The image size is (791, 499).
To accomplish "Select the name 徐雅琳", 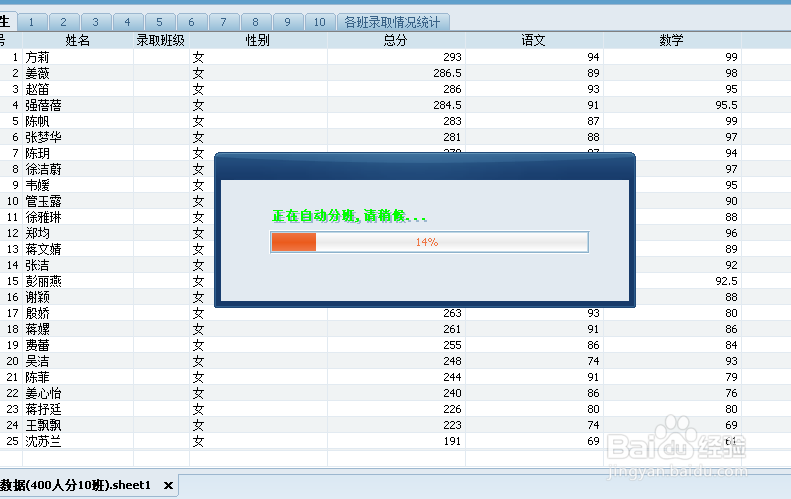I will click(43, 217).
